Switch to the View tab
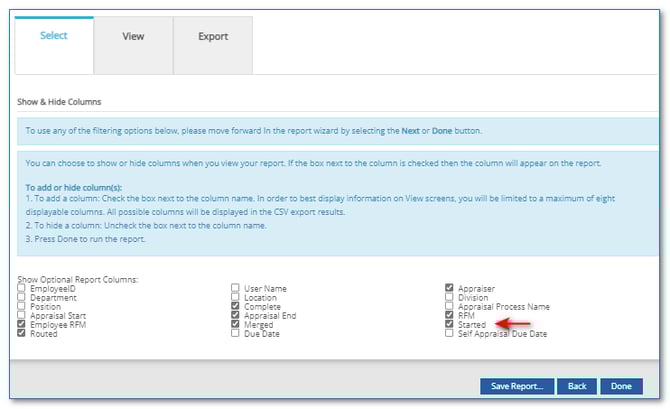The width and height of the screenshot is (670, 409). [x=133, y=36]
